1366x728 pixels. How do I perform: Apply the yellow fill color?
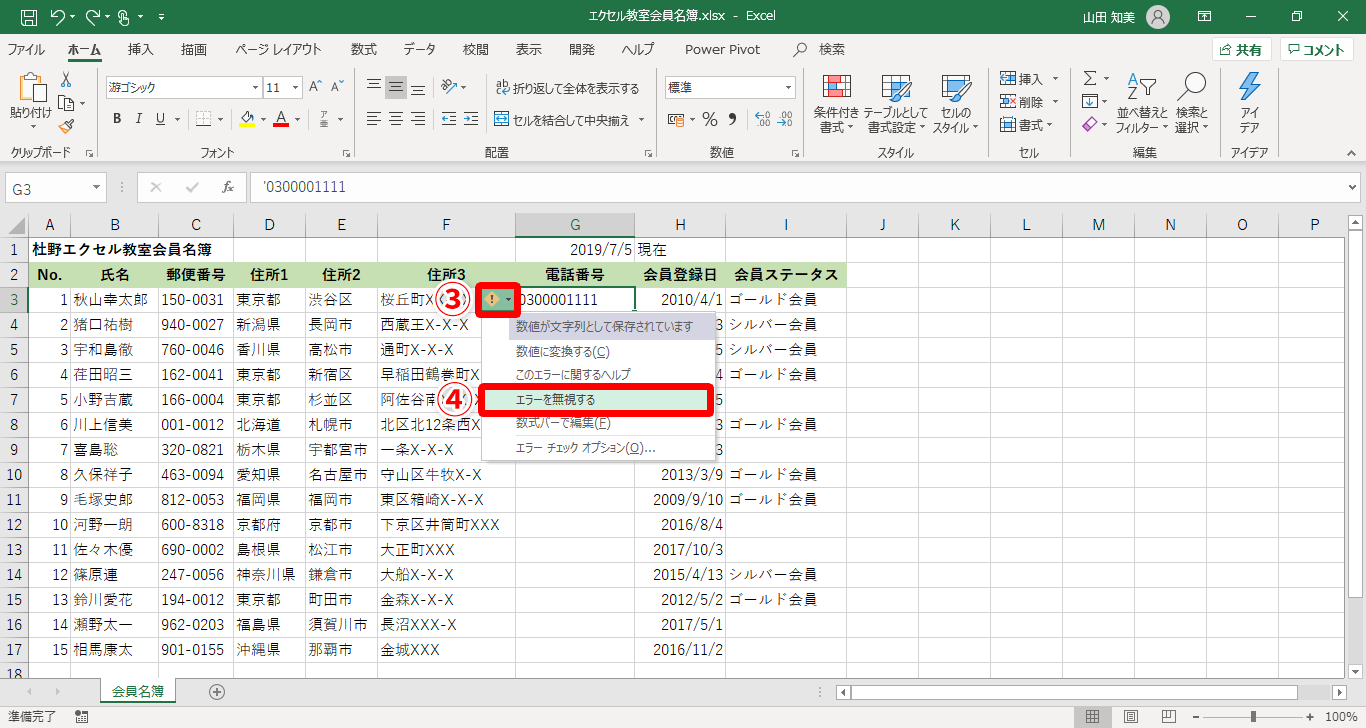[247, 119]
